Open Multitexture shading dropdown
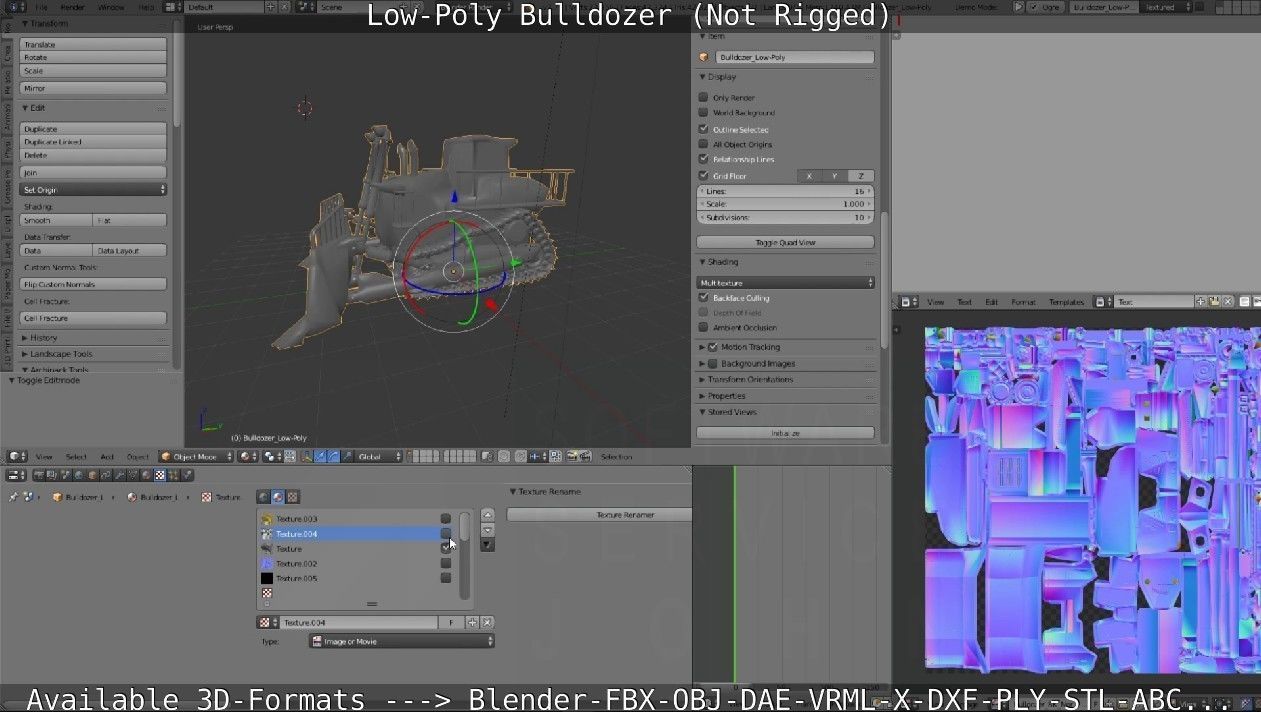 [785, 283]
